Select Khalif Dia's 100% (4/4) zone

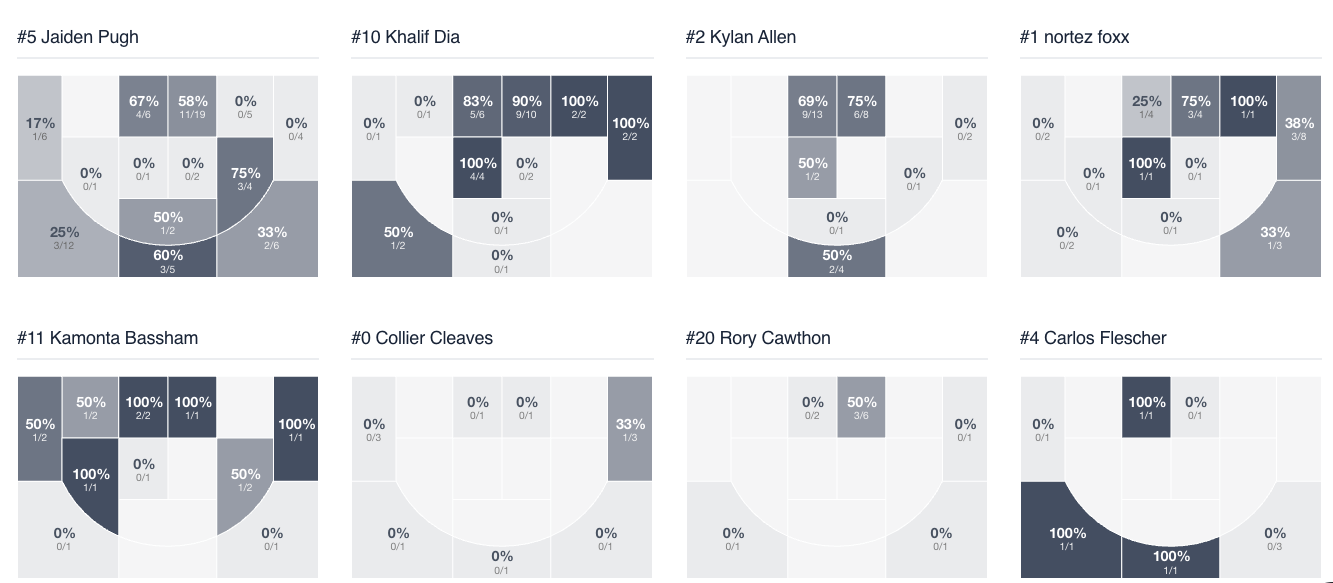(477, 168)
